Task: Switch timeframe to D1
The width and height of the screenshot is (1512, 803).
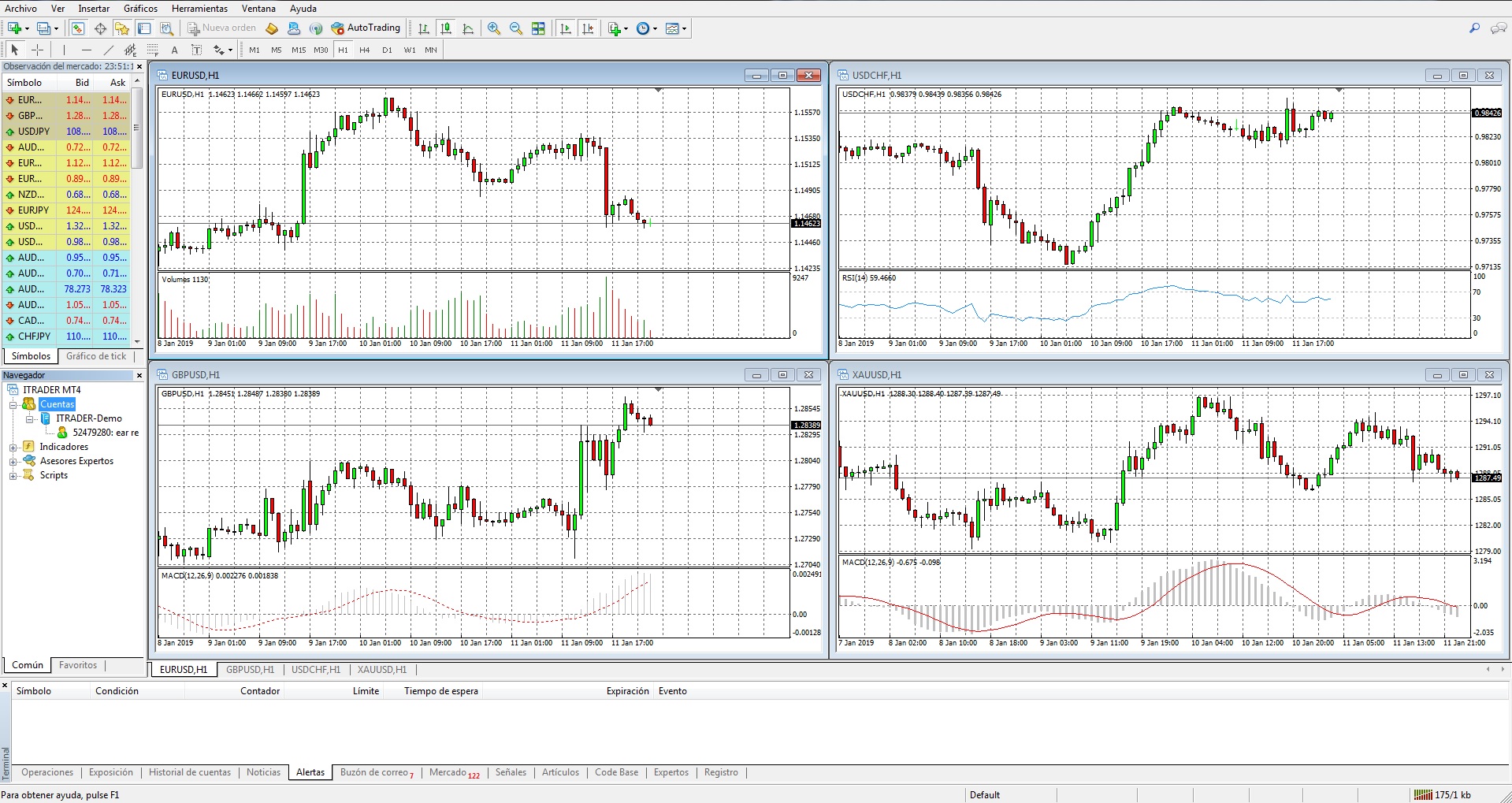Action: click(387, 50)
